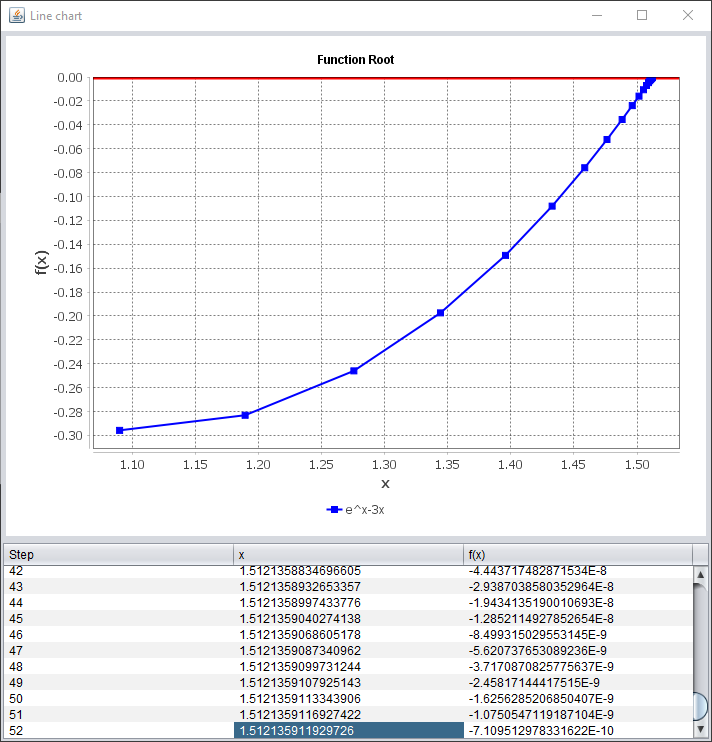Screen dimensions: 712x742
Task: Click the chart data point near x=1.395
Action: pyautogui.click(x=505, y=255)
